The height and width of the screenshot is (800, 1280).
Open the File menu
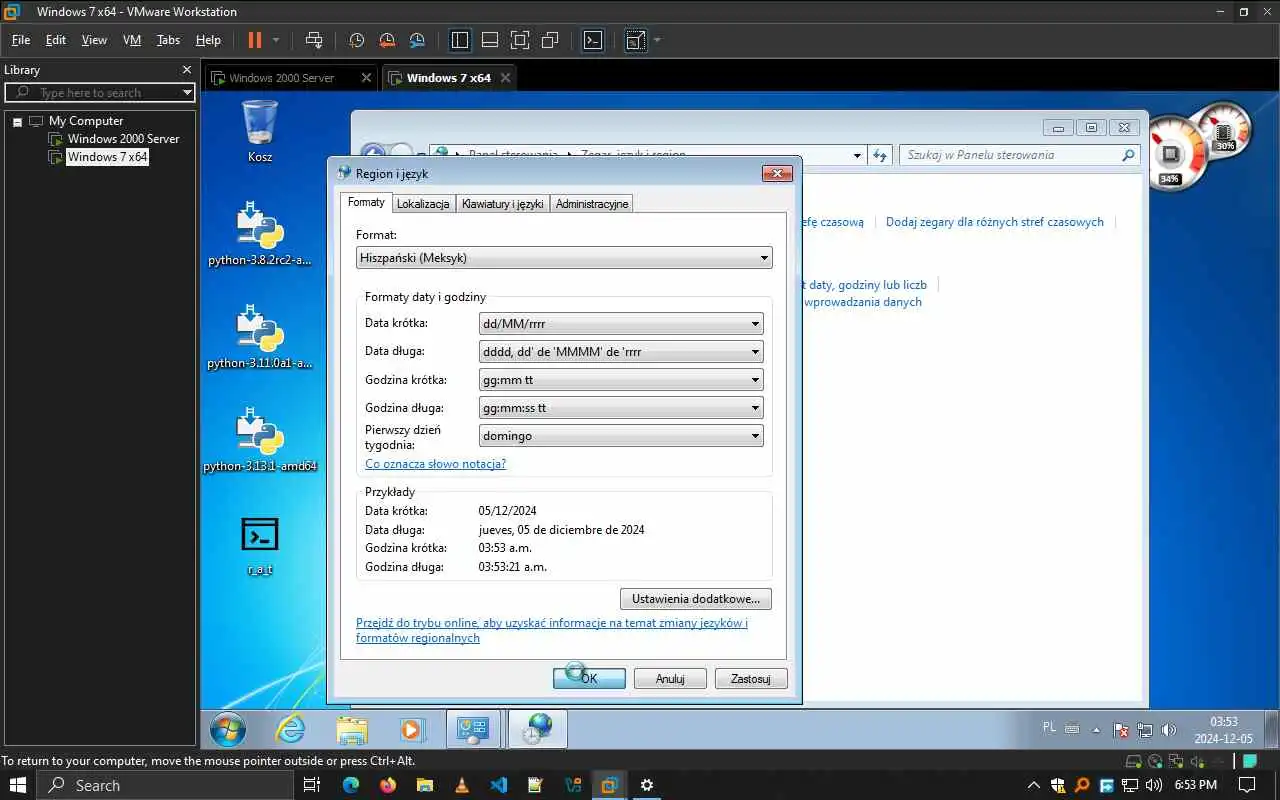[21, 40]
